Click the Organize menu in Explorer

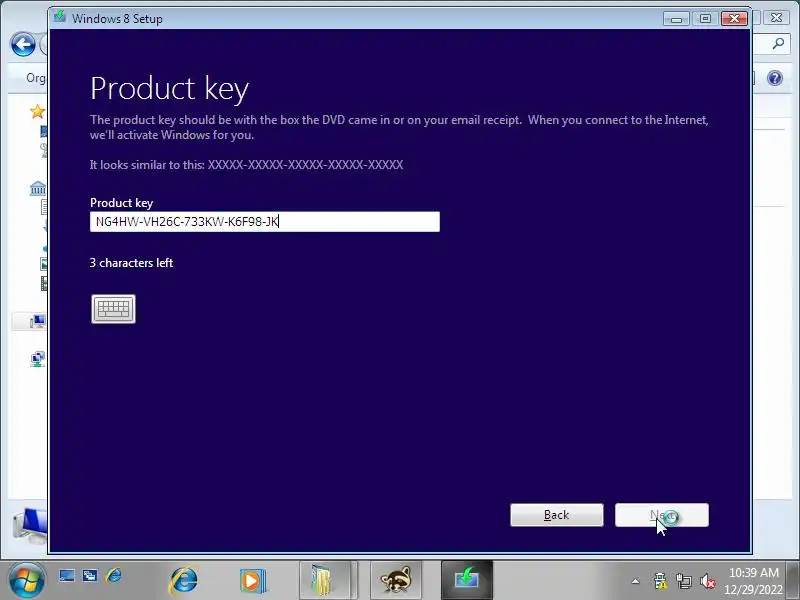coord(36,78)
